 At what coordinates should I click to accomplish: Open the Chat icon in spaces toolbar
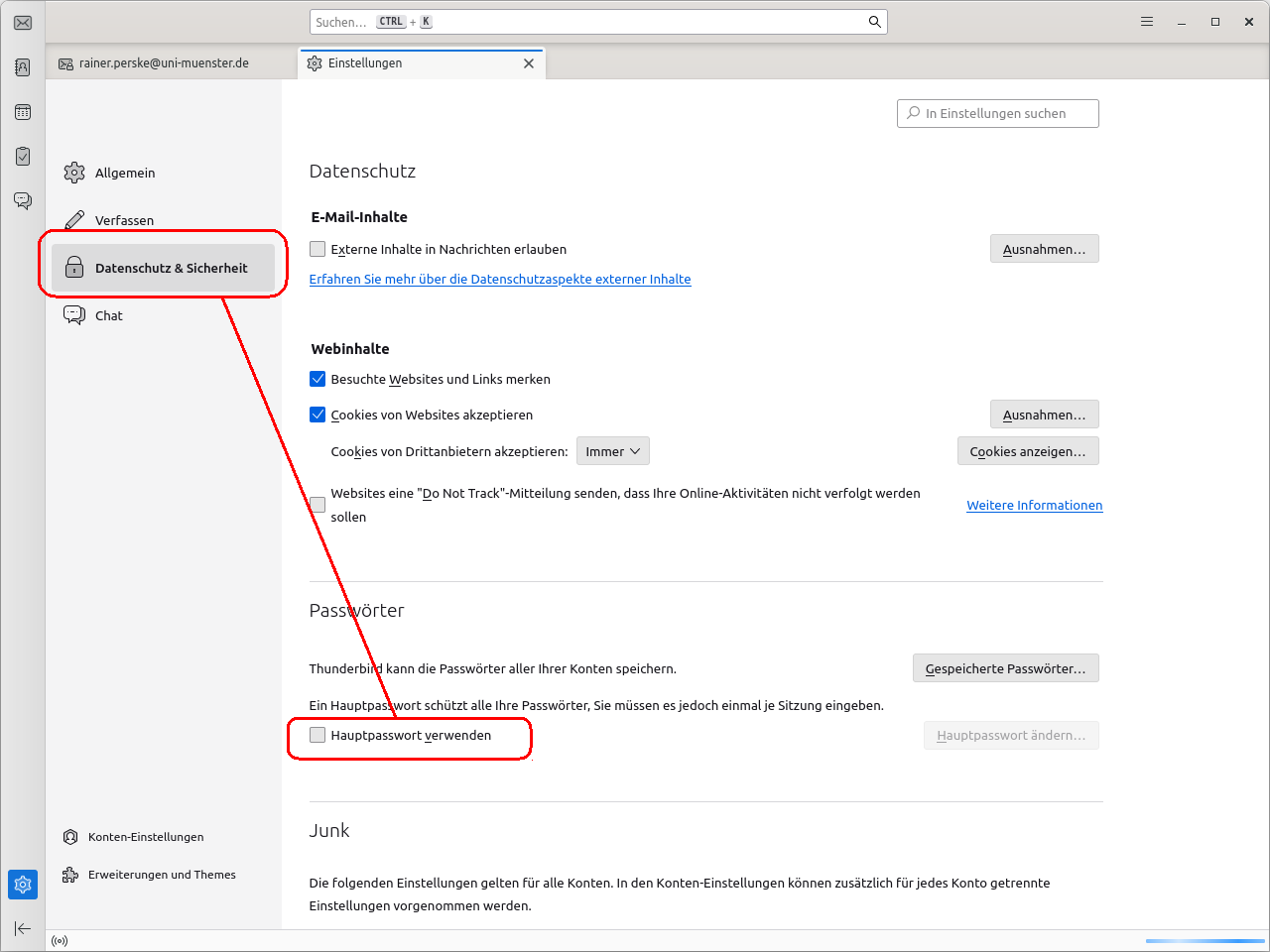pos(23,201)
